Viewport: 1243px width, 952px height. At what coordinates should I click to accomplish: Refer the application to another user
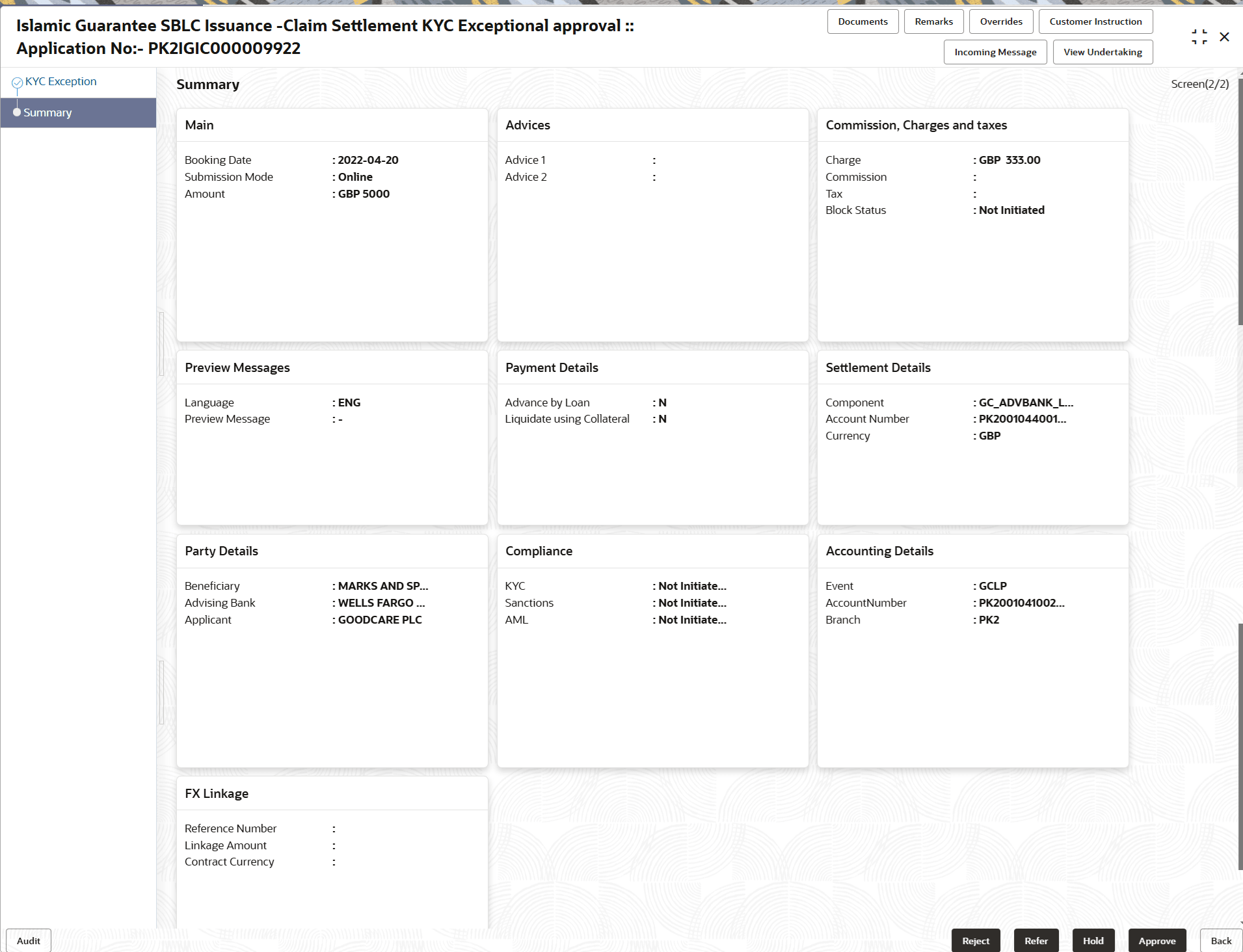point(1036,940)
